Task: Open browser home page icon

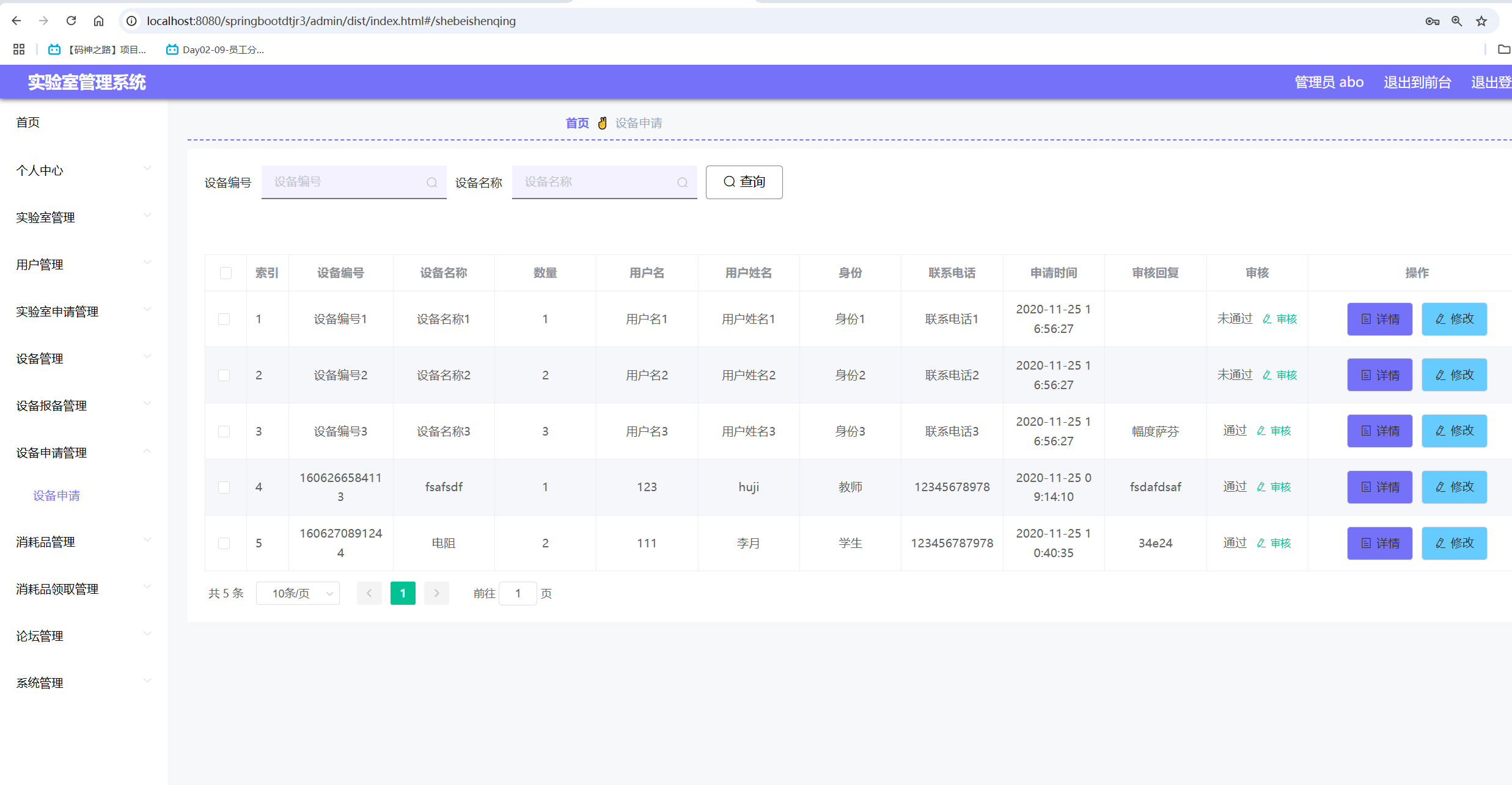Action: (98, 21)
